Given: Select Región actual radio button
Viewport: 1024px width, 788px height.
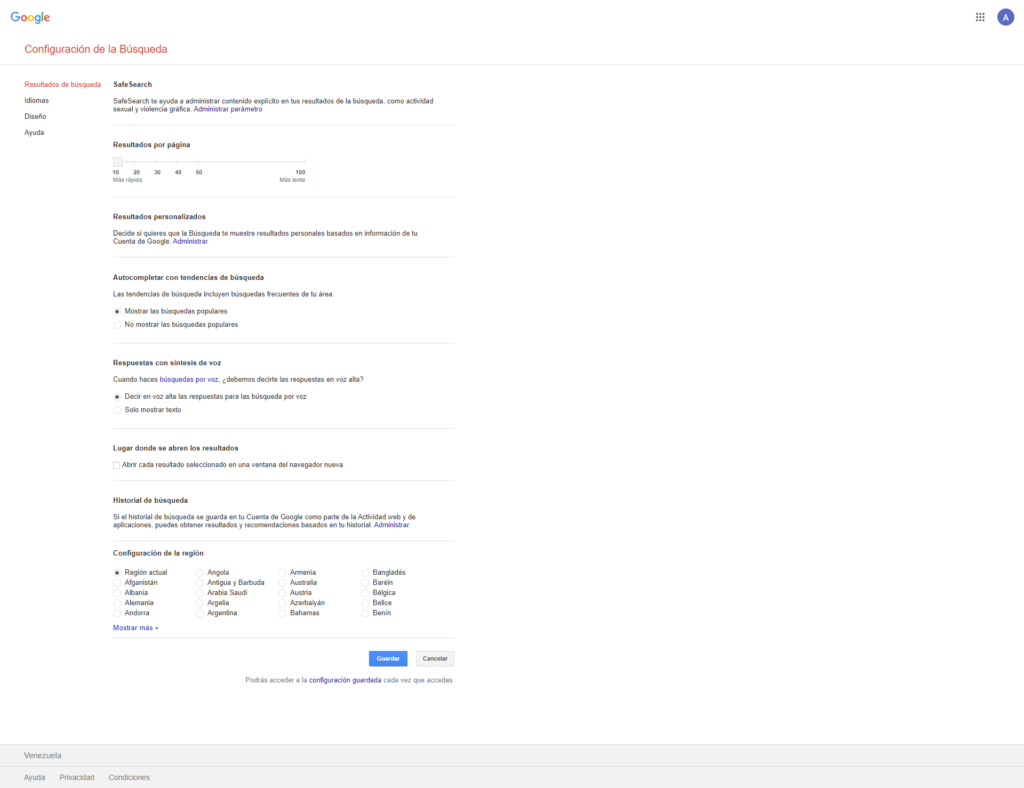Looking at the screenshot, I should click(x=117, y=573).
